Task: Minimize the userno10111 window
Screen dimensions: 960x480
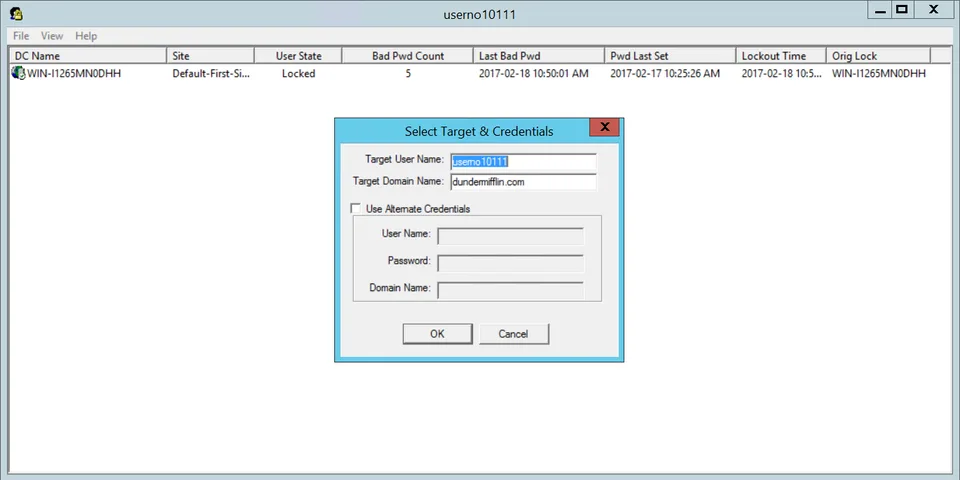Action: tap(881, 10)
